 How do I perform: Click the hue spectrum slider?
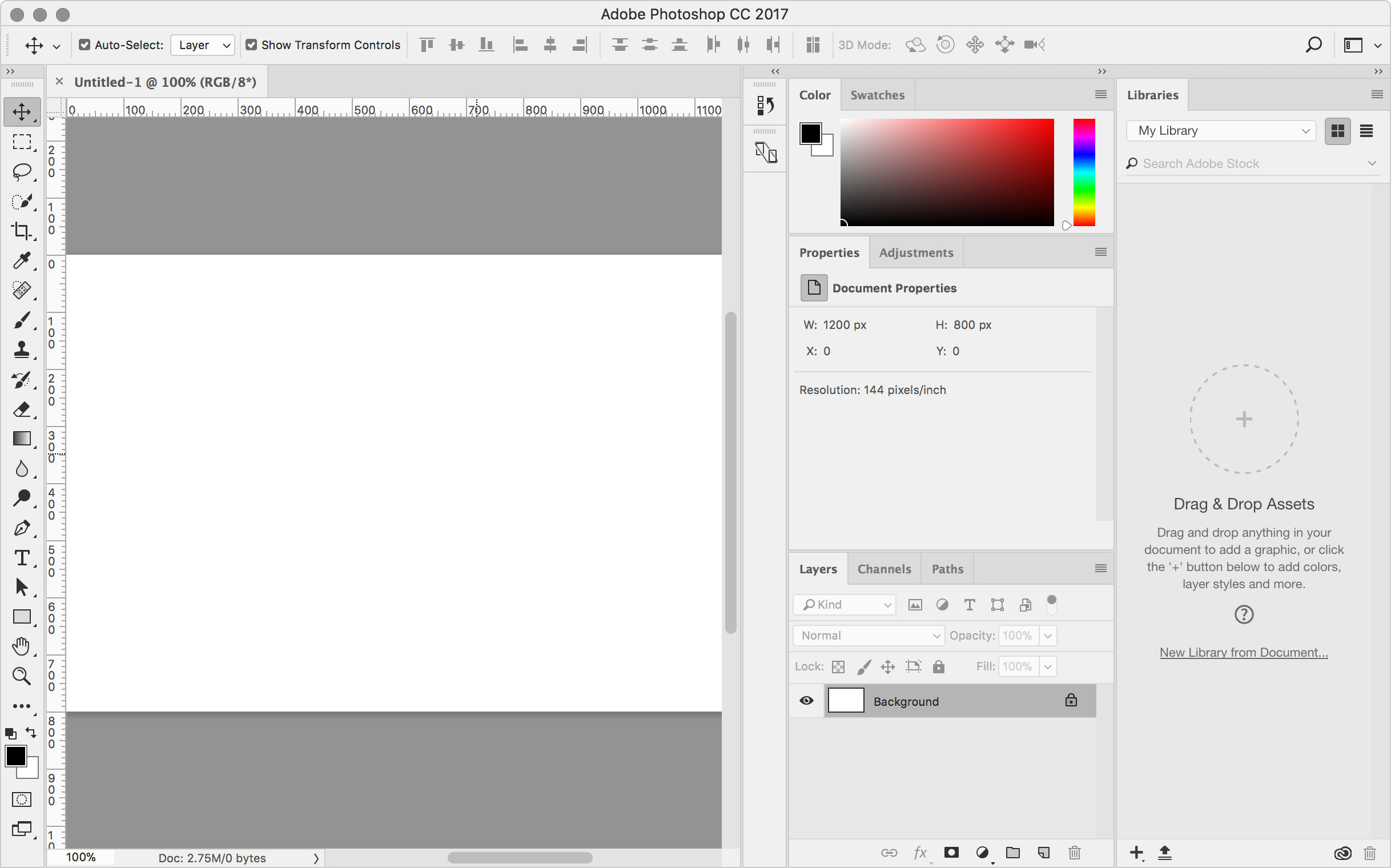1084,172
